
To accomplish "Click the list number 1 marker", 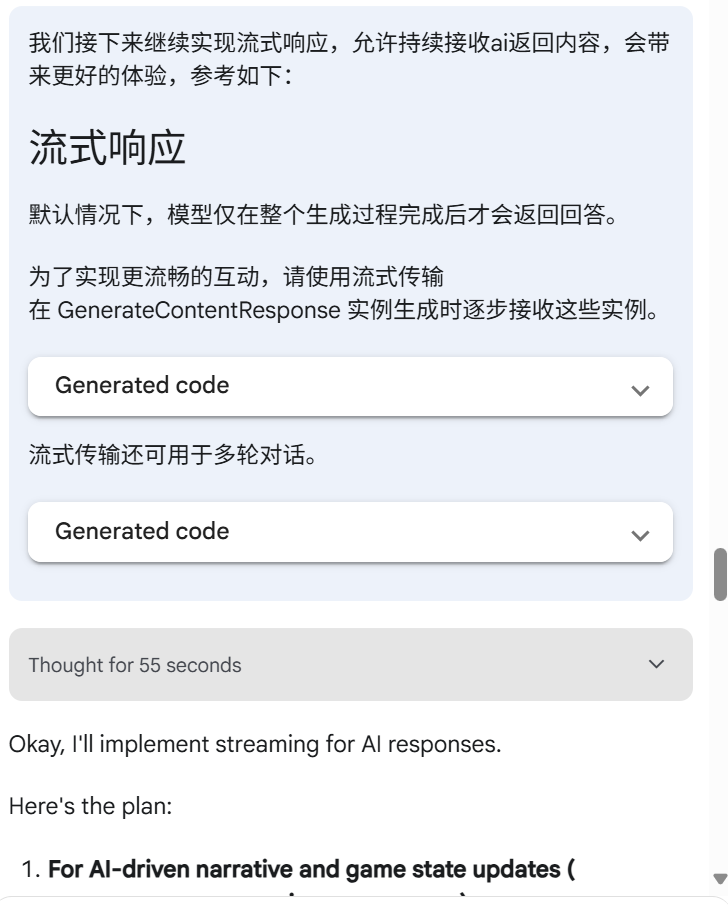I will click(x=30, y=869).
